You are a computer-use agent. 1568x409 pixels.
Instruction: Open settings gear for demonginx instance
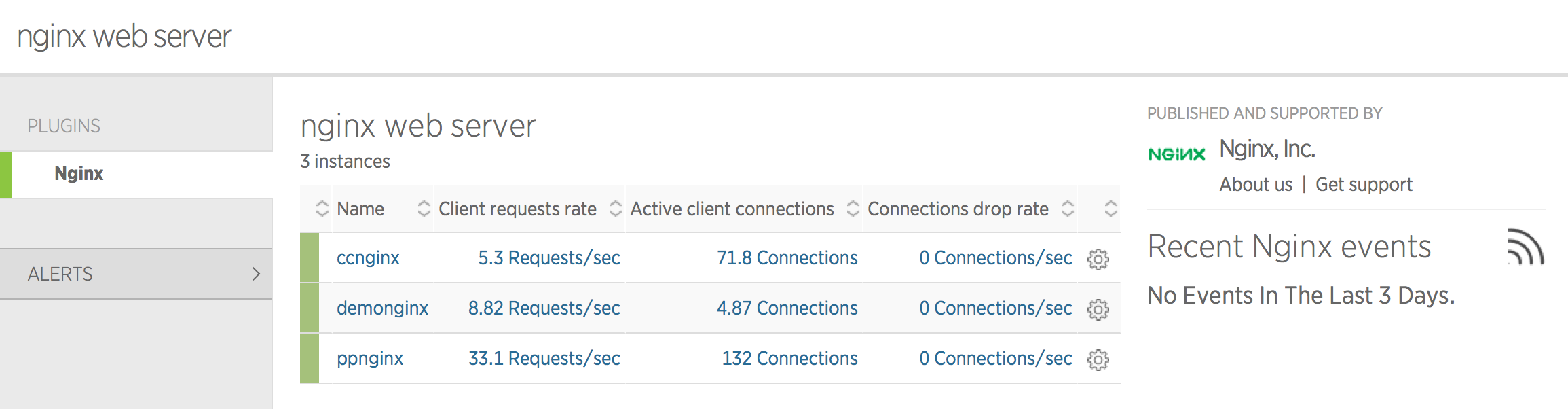[x=1099, y=308]
